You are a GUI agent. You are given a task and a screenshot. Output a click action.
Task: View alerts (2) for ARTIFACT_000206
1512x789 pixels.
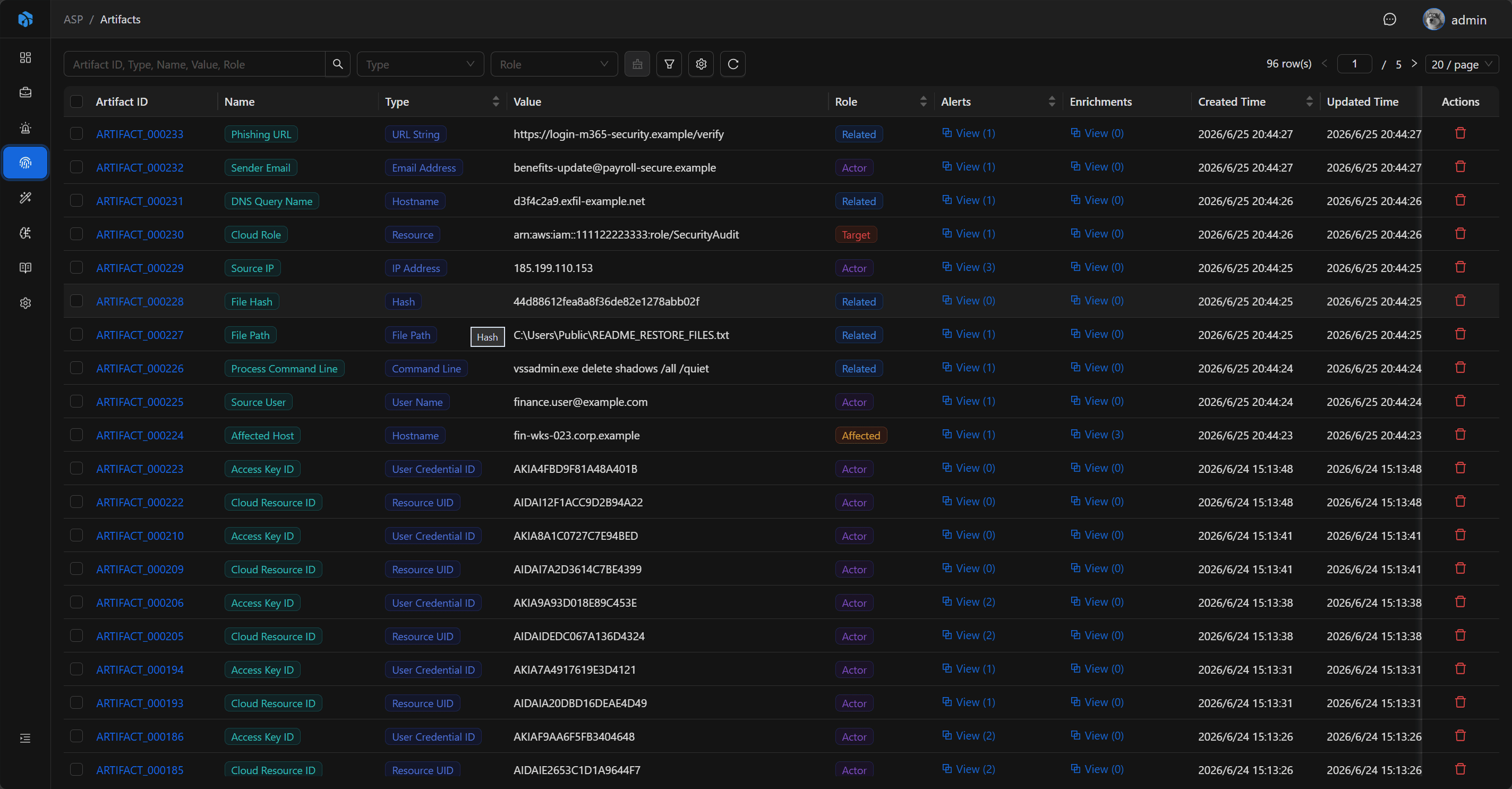969,602
